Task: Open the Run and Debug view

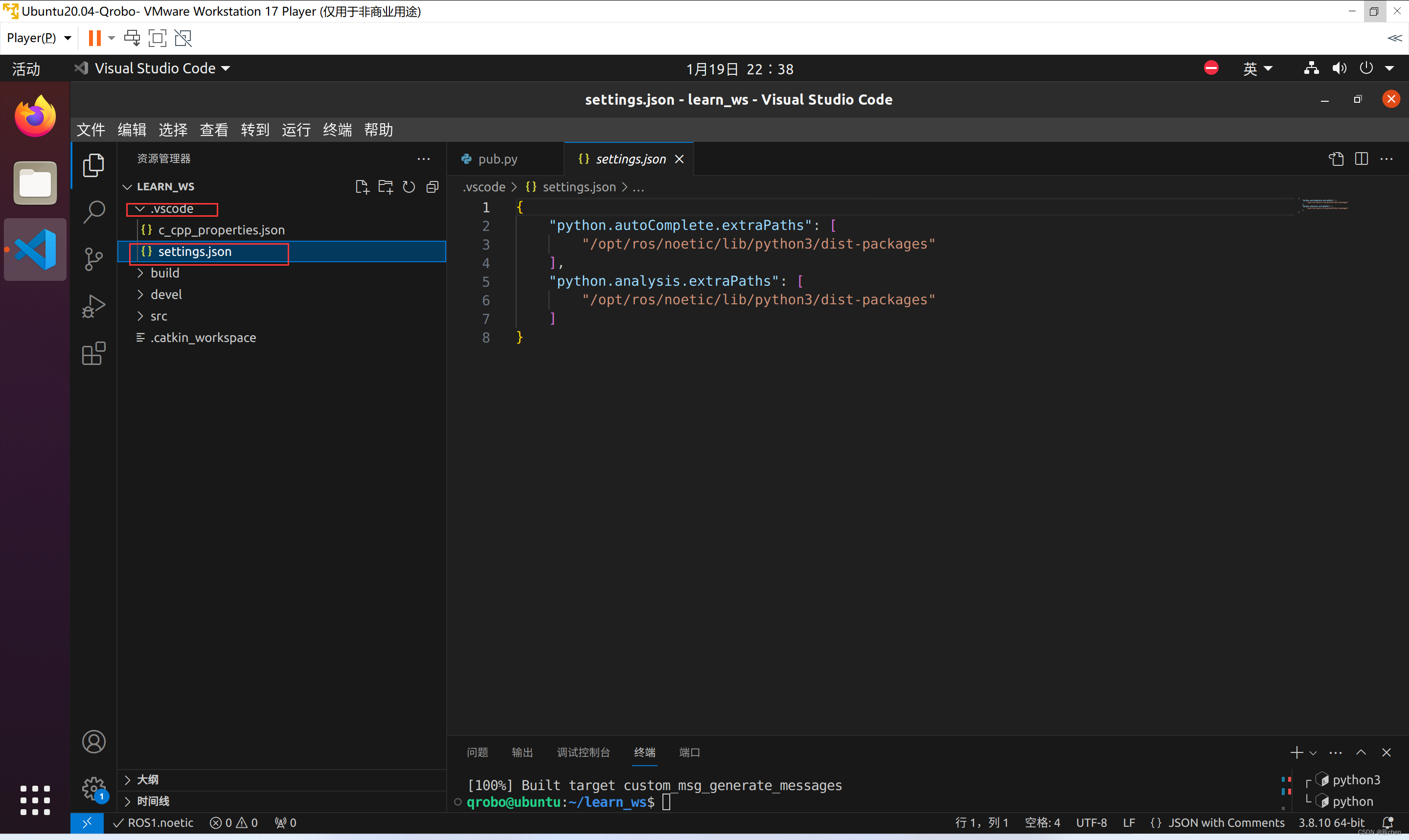Action: click(93, 306)
